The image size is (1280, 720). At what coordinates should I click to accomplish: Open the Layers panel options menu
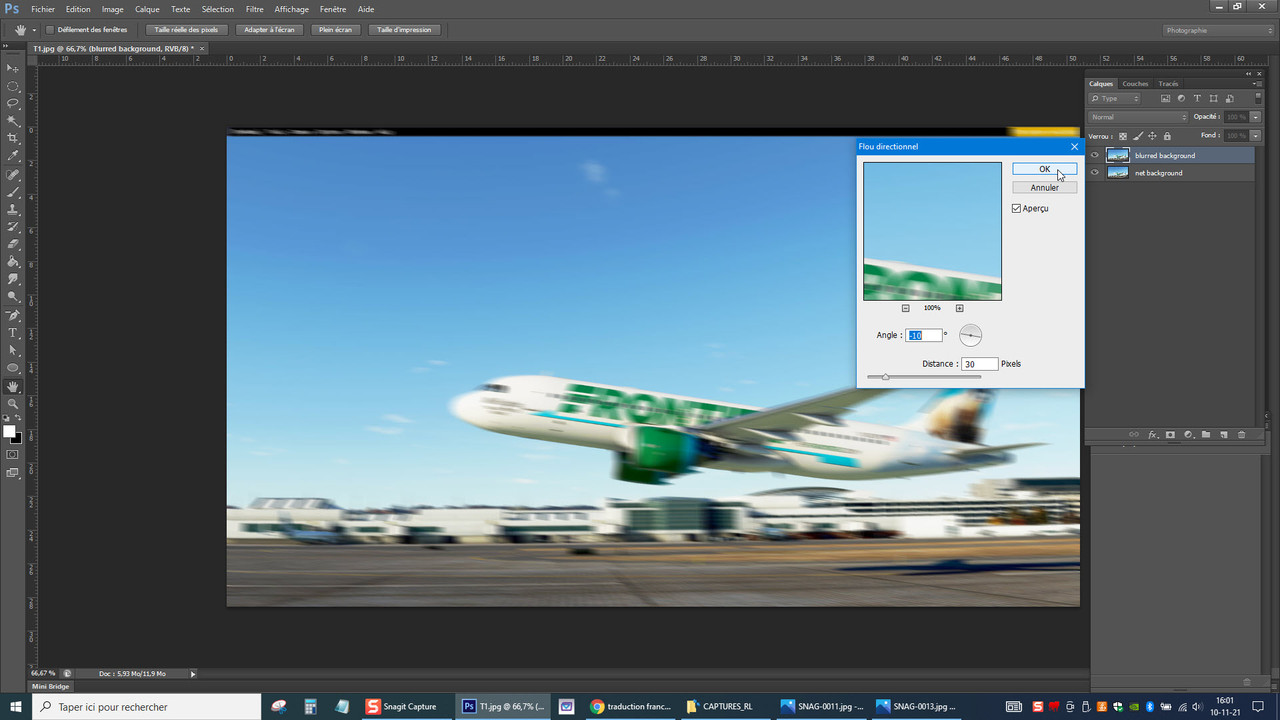[x=1256, y=84]
